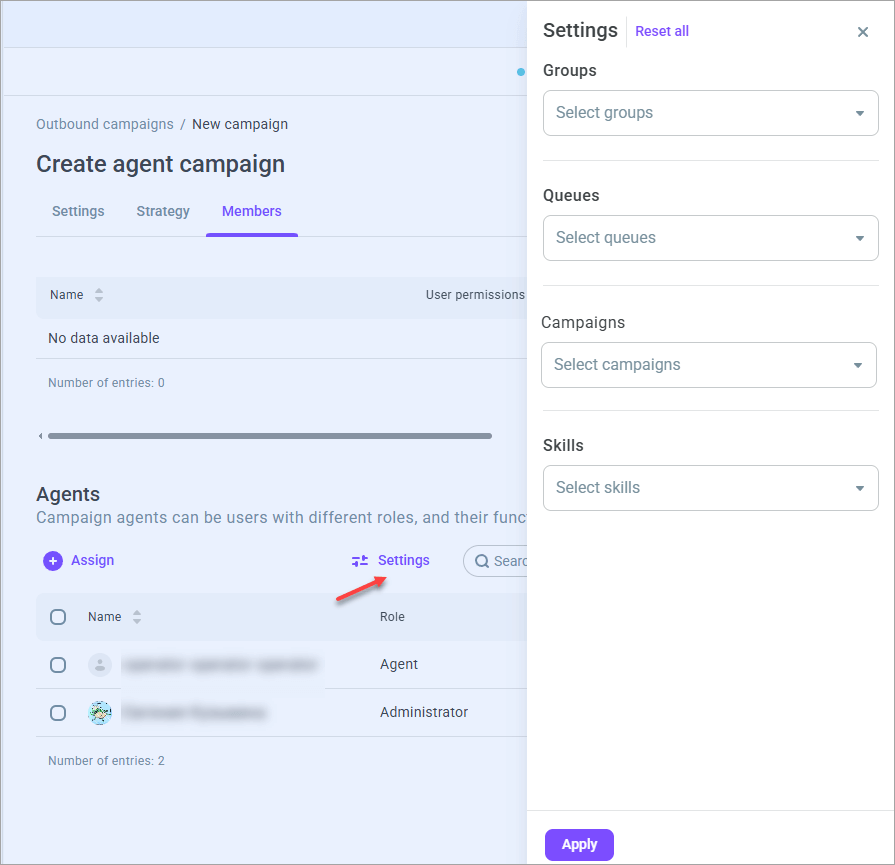Switch to the Strategy tab
895x865 pixels.
pyautogui.click(x=163, y=211)
